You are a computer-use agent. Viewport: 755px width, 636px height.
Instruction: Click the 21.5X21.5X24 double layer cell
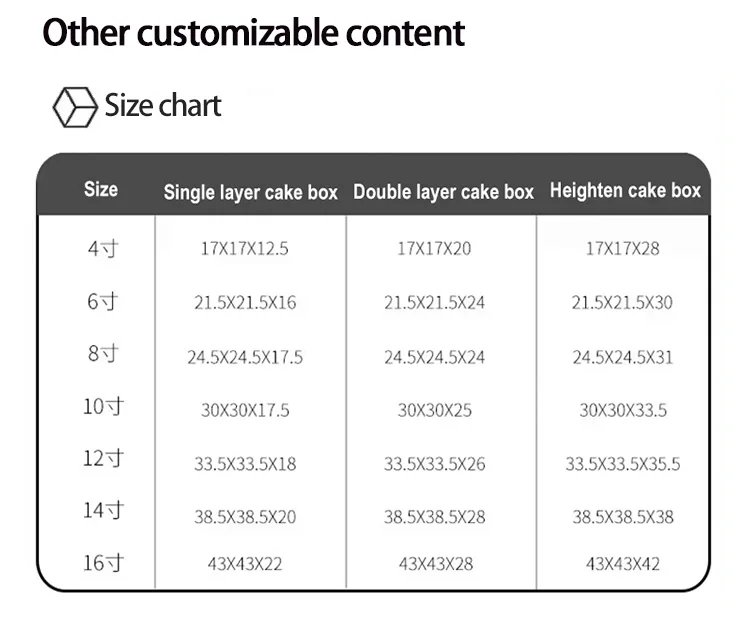[434, 302]
